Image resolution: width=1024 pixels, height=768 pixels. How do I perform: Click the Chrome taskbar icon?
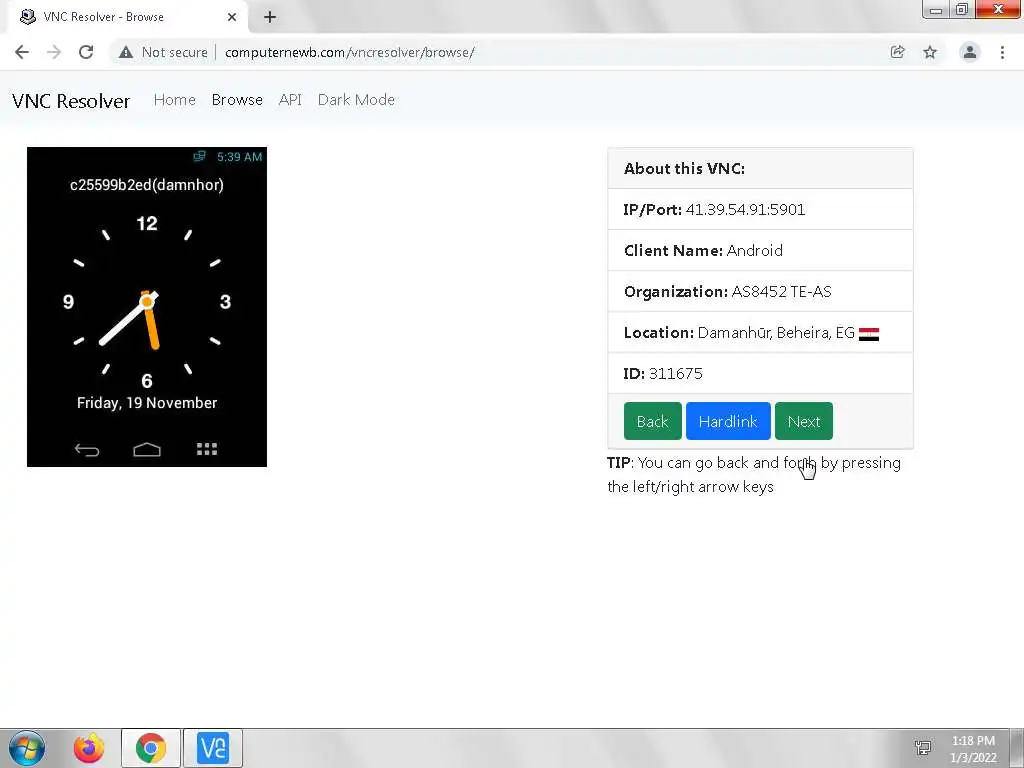151,748
